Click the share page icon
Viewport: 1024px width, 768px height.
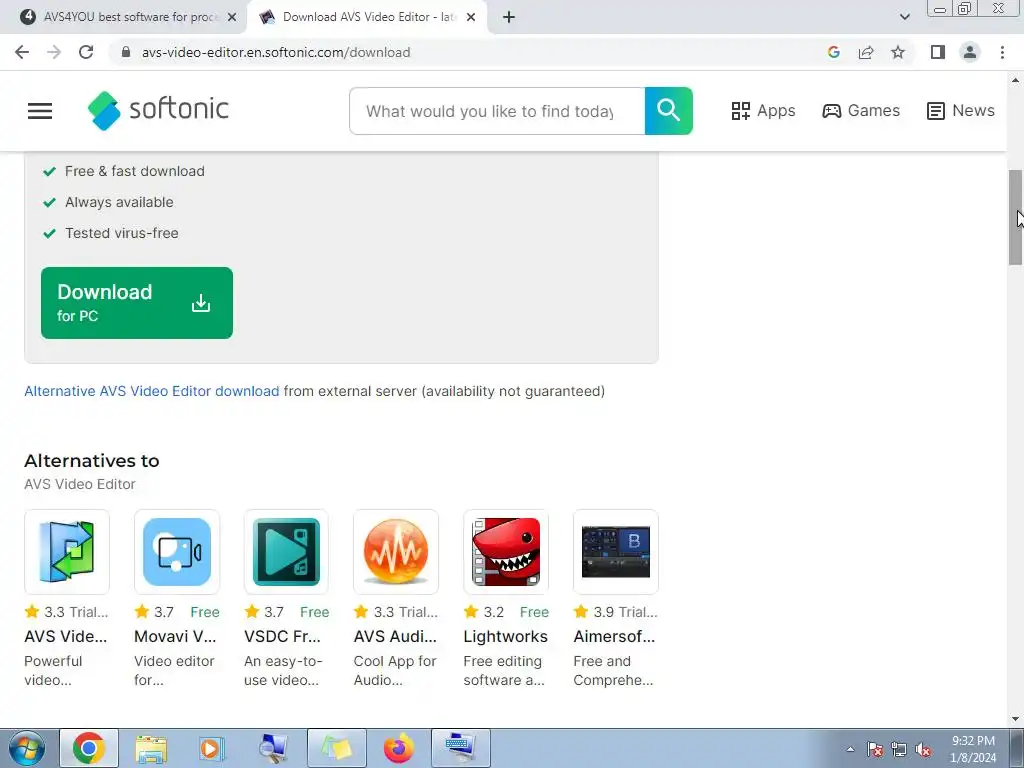866,52
